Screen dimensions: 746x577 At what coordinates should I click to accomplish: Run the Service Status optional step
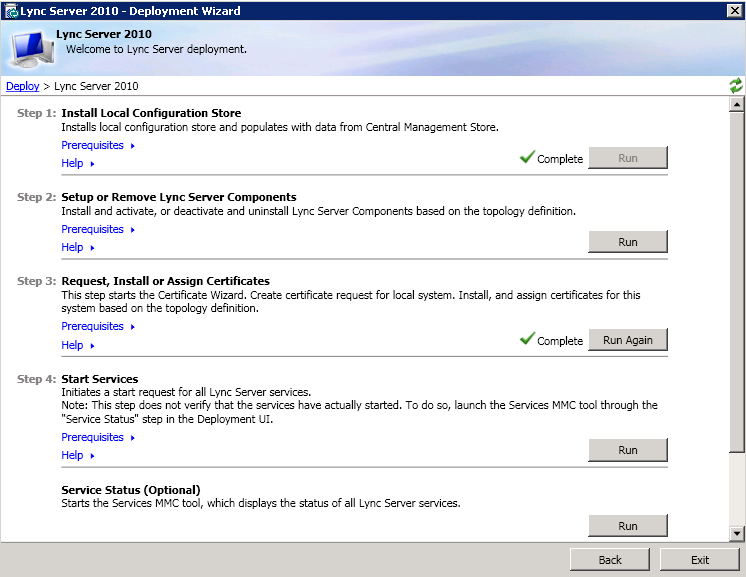(x=627, y=526)
